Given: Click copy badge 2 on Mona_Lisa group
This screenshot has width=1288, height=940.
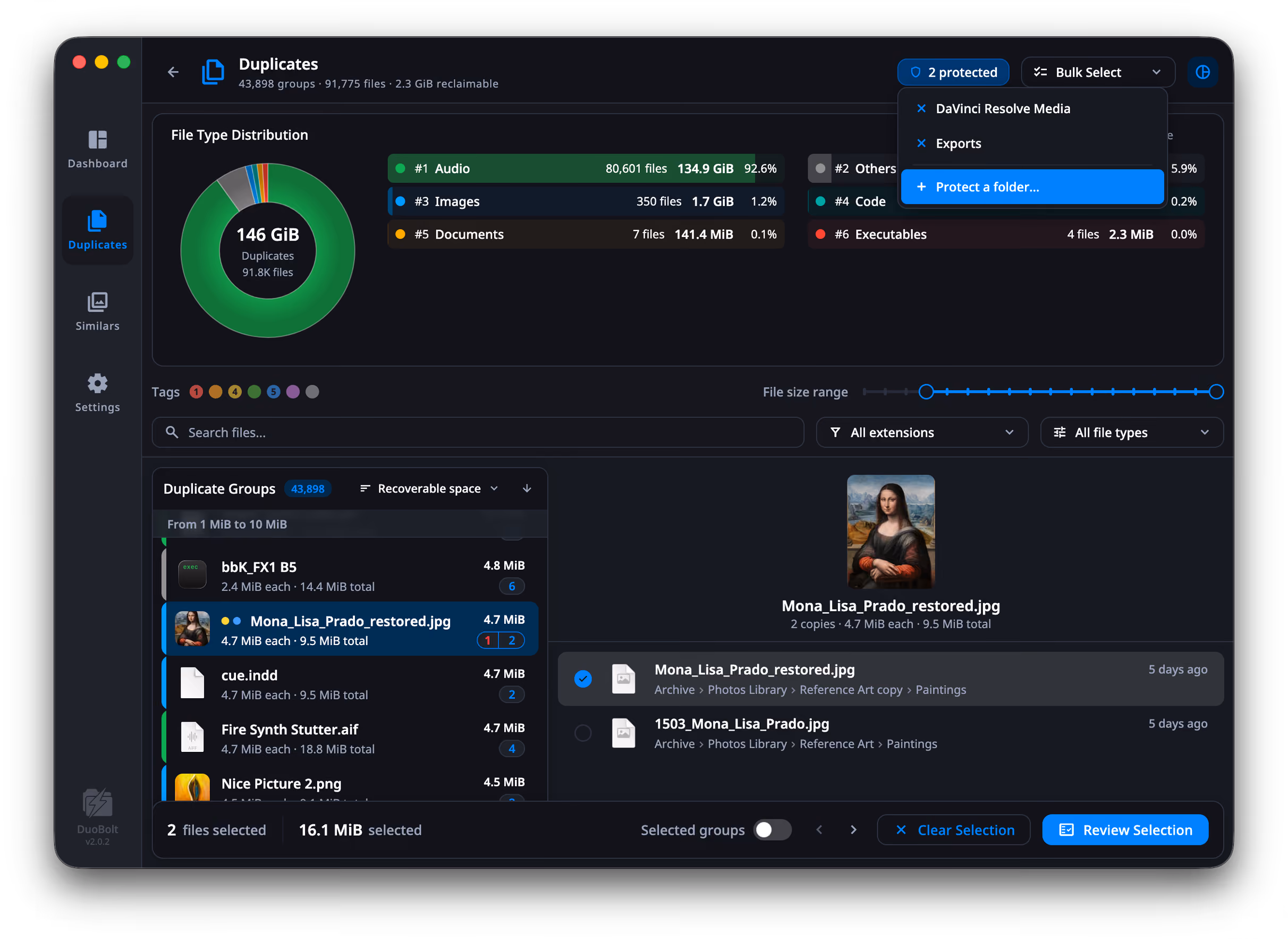Looking at the screenshot, I should pos(512,641).
